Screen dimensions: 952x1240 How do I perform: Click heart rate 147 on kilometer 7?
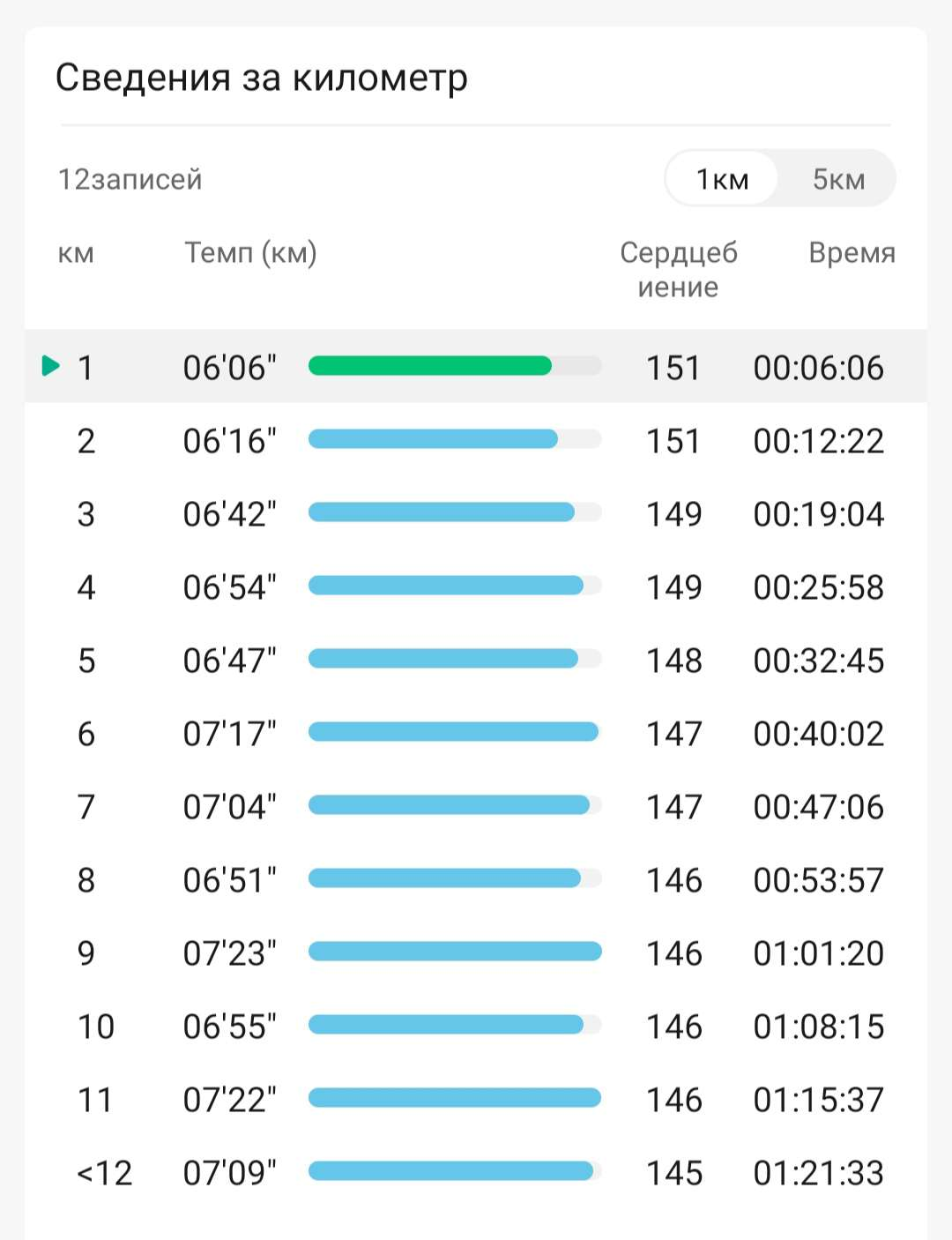click(674, 807)
